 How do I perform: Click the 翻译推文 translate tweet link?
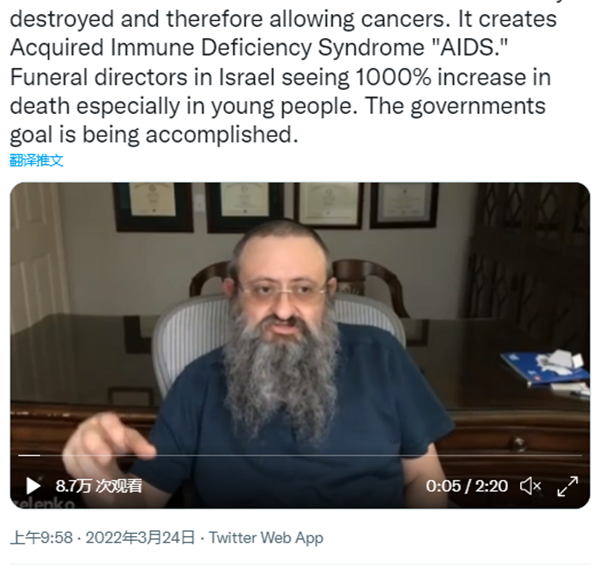pyautogui.click(x=36, y=160)
